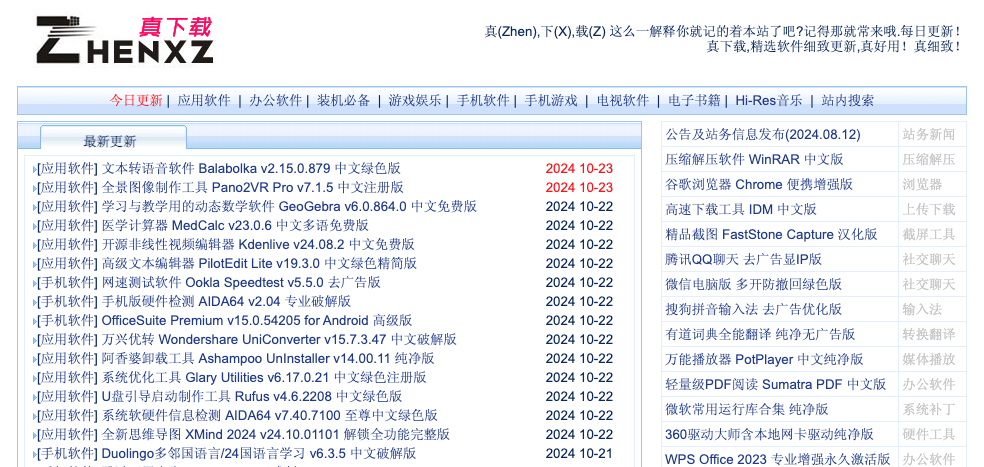
Task: Open 腾讯QQ聊天 去广告显IP版 link
Action: click(x=744, y=259)
